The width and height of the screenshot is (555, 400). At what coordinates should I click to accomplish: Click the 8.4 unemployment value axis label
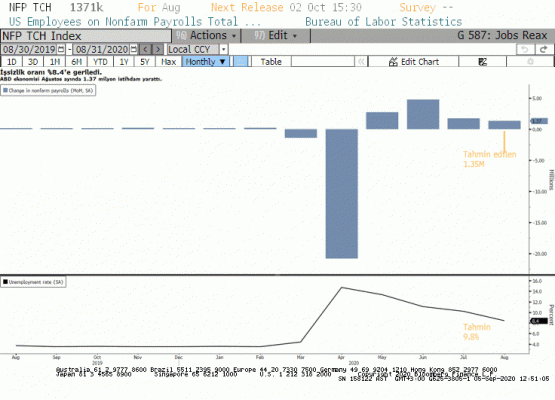[x=539, y=321]
